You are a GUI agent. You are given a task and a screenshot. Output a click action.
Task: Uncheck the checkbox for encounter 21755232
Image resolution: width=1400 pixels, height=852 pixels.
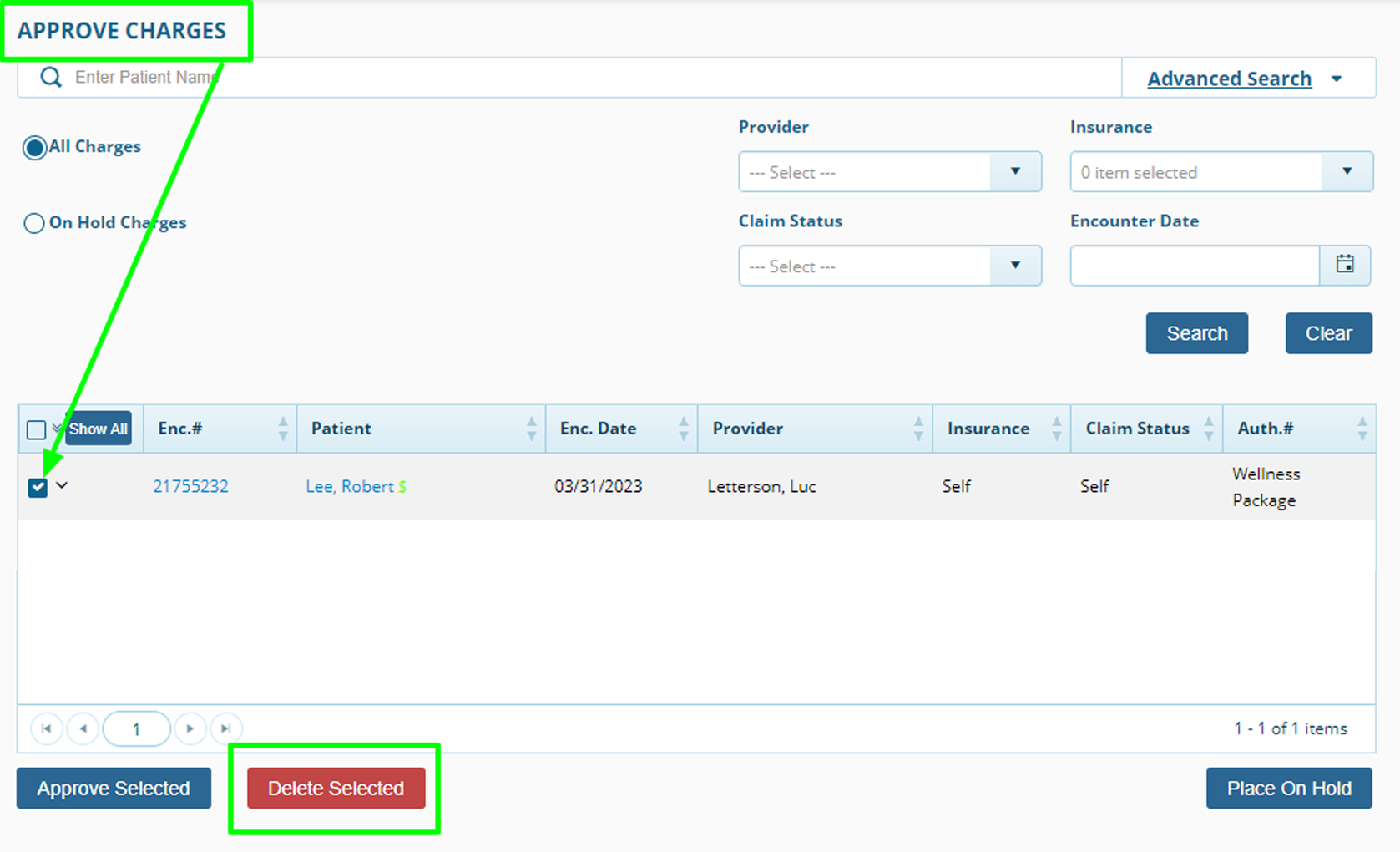click(x=38, y=488)
